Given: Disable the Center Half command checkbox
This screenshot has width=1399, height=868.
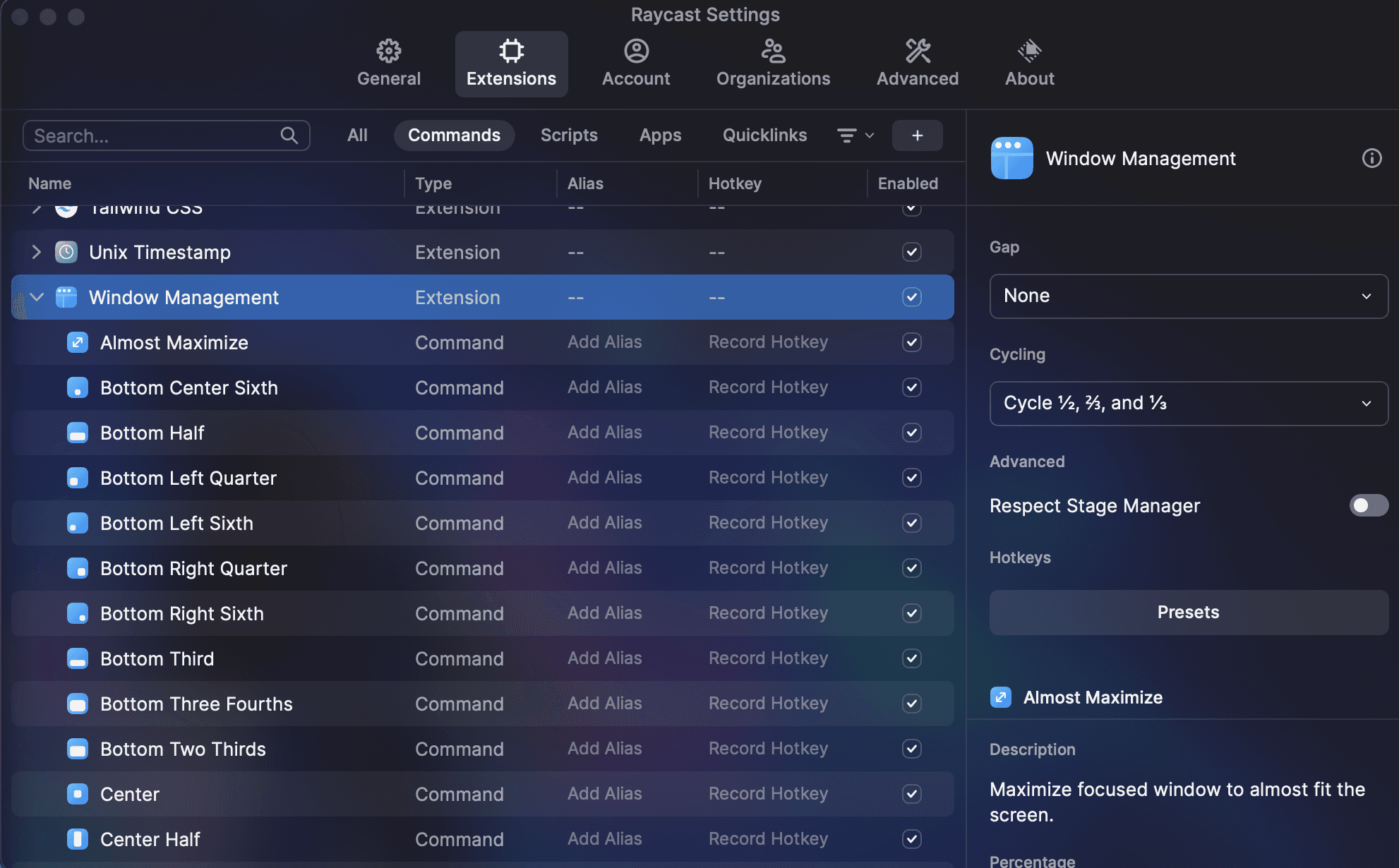Looking at the screenshot, I should coord(912,839).
